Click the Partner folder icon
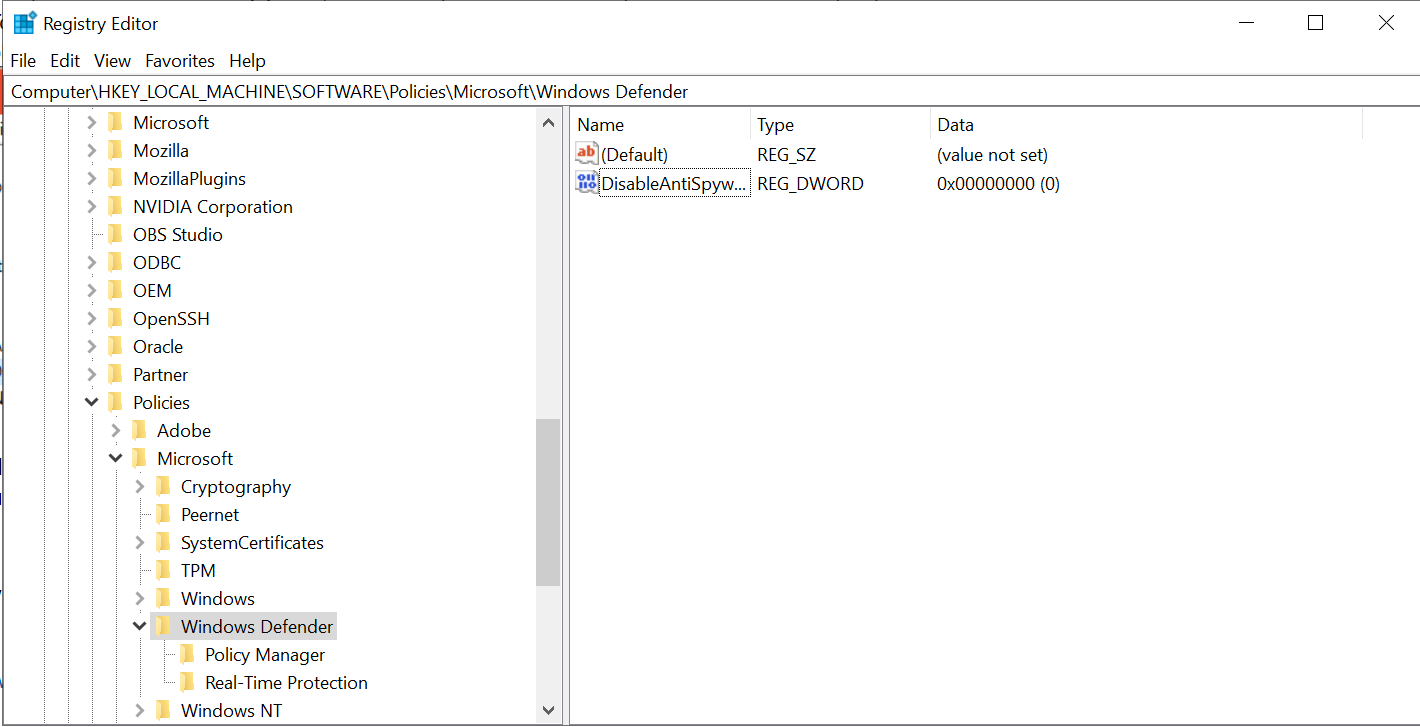This screenshot has height=727, width=1420. point(115,375)
